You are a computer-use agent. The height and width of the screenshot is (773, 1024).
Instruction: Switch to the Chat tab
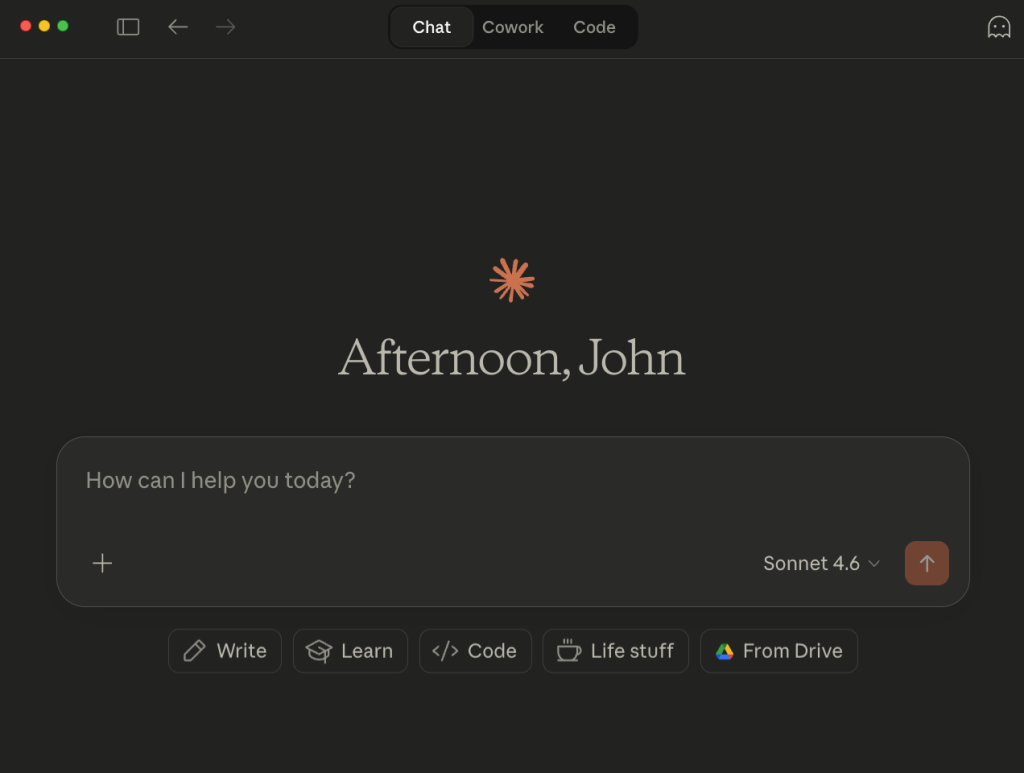[x=431, y=27]
